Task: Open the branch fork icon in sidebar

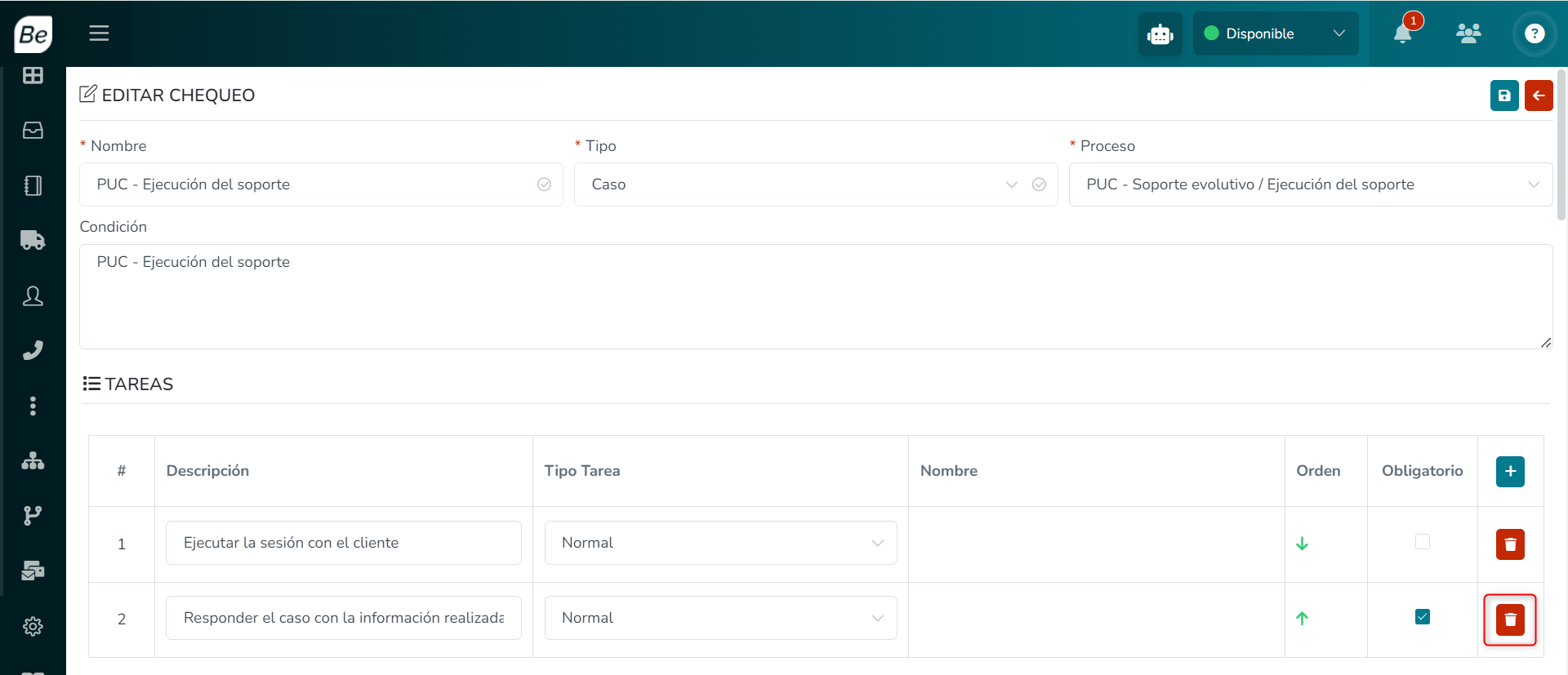Action: 33,516
